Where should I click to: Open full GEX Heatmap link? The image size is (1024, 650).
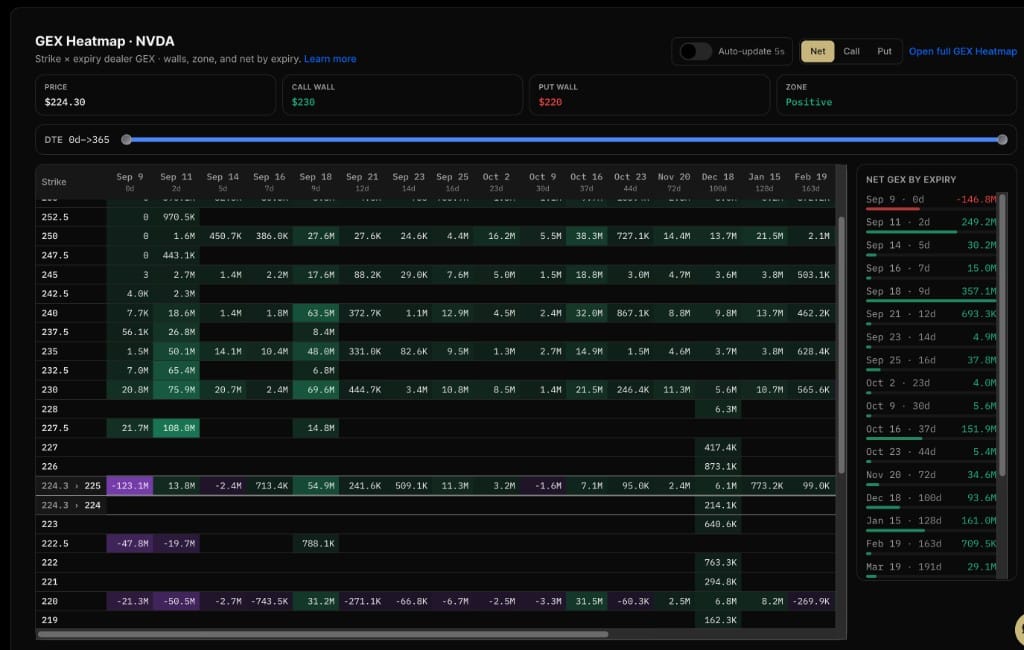(963, 51)
